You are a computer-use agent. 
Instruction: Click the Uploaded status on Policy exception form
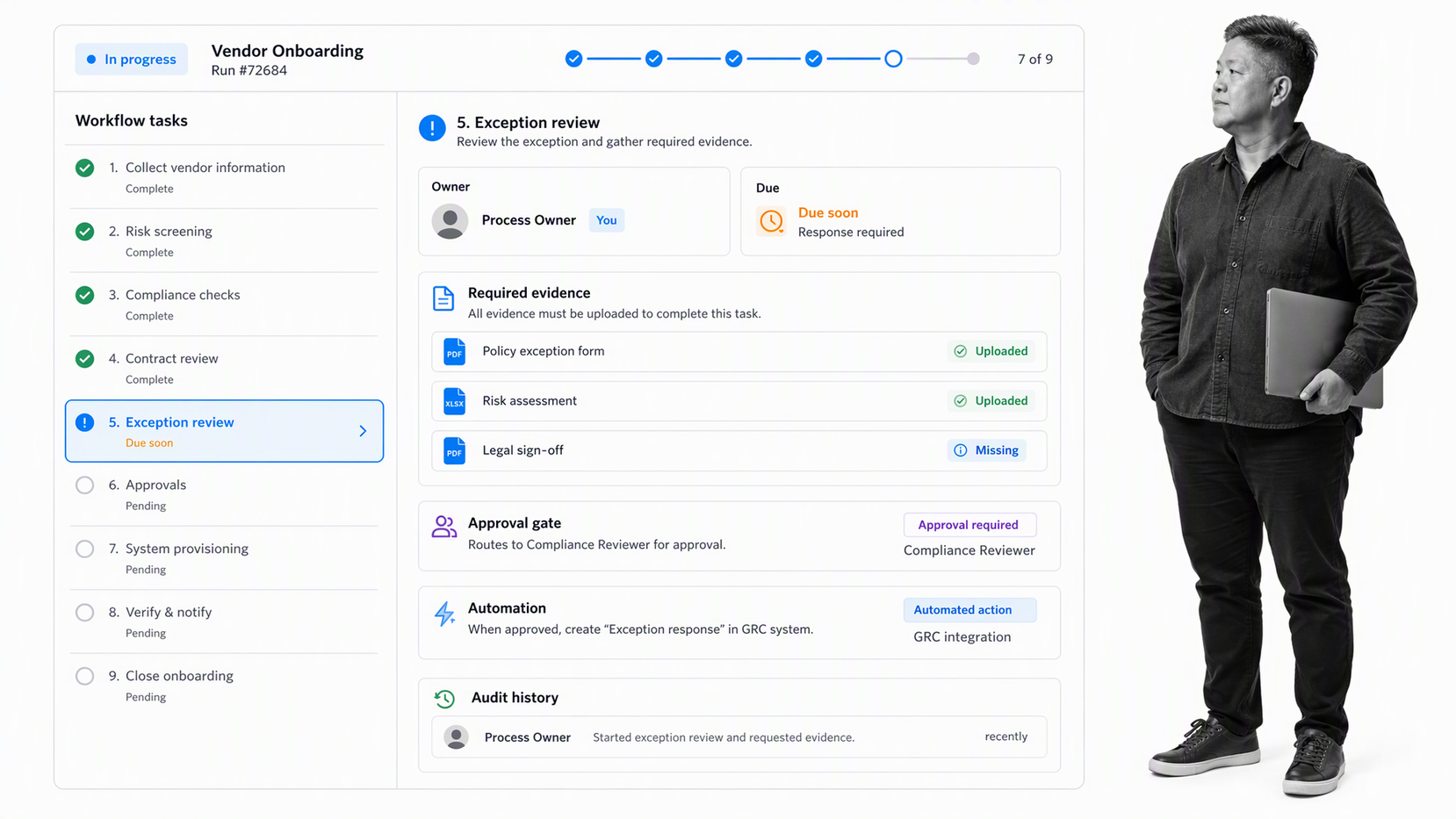click(991, 351)
